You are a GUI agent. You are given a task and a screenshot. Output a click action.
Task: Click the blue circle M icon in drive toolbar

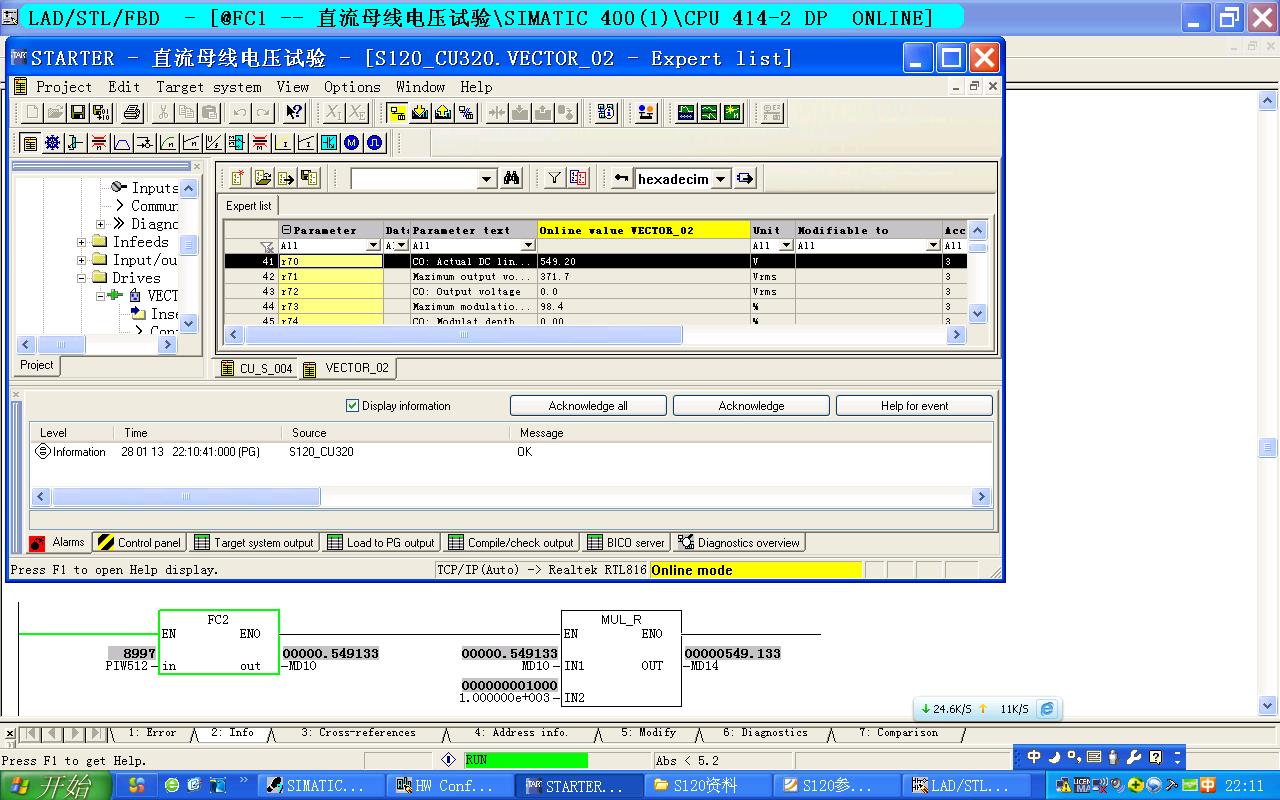(x=352, y=143)
